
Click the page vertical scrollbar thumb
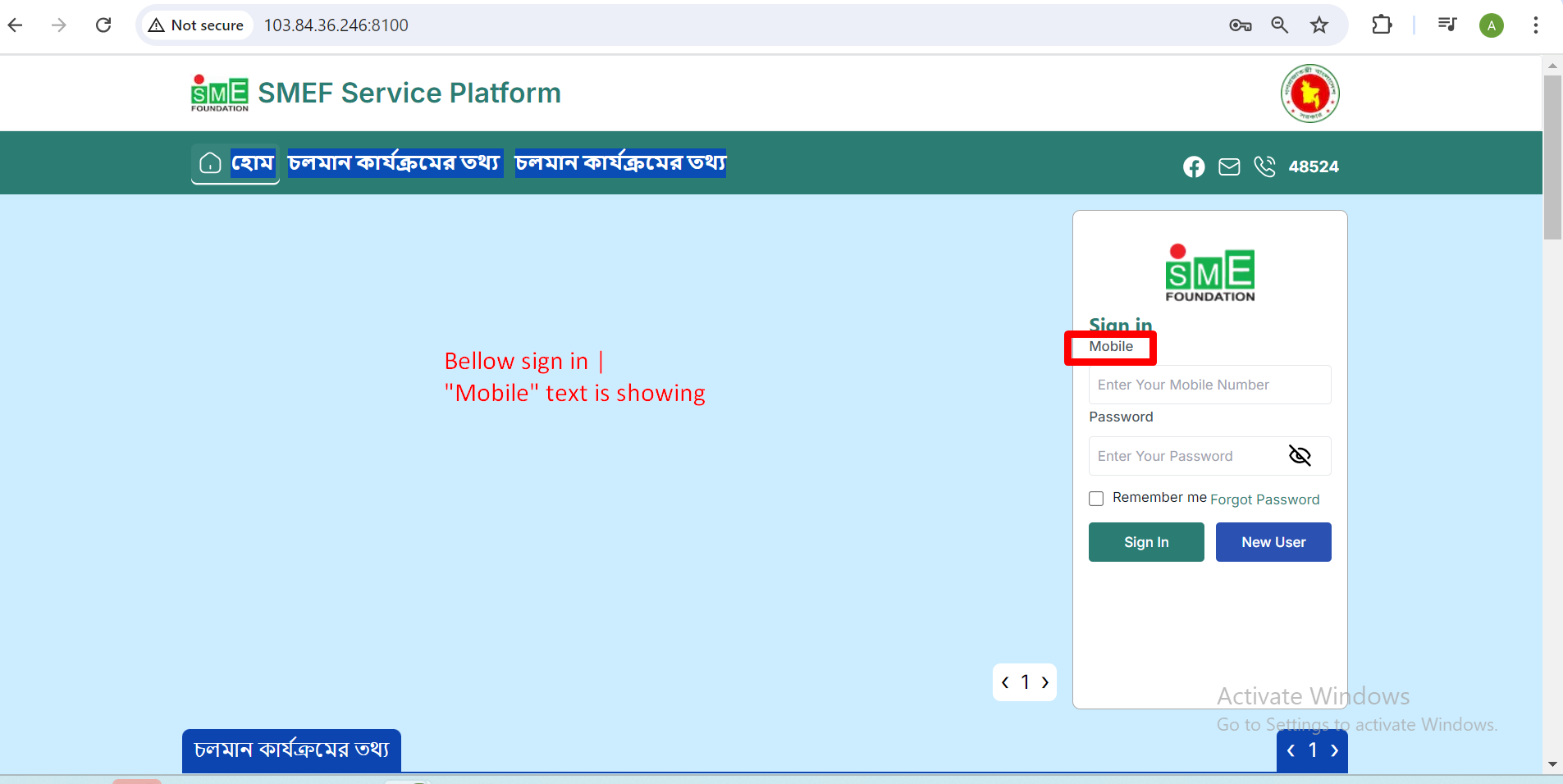(x=1552, y=157)
